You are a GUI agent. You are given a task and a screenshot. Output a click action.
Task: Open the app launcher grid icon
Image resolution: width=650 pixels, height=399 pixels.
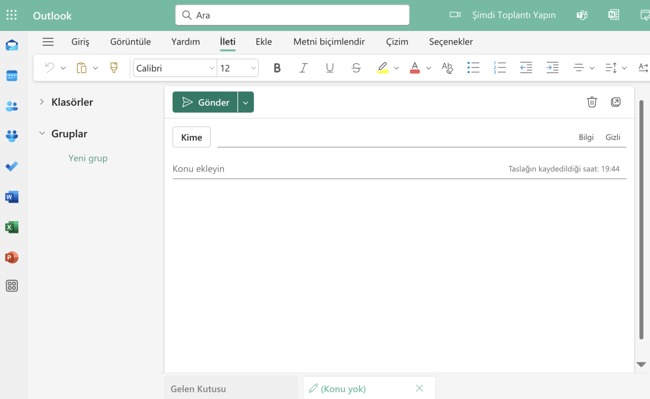(x=12, y=15)
